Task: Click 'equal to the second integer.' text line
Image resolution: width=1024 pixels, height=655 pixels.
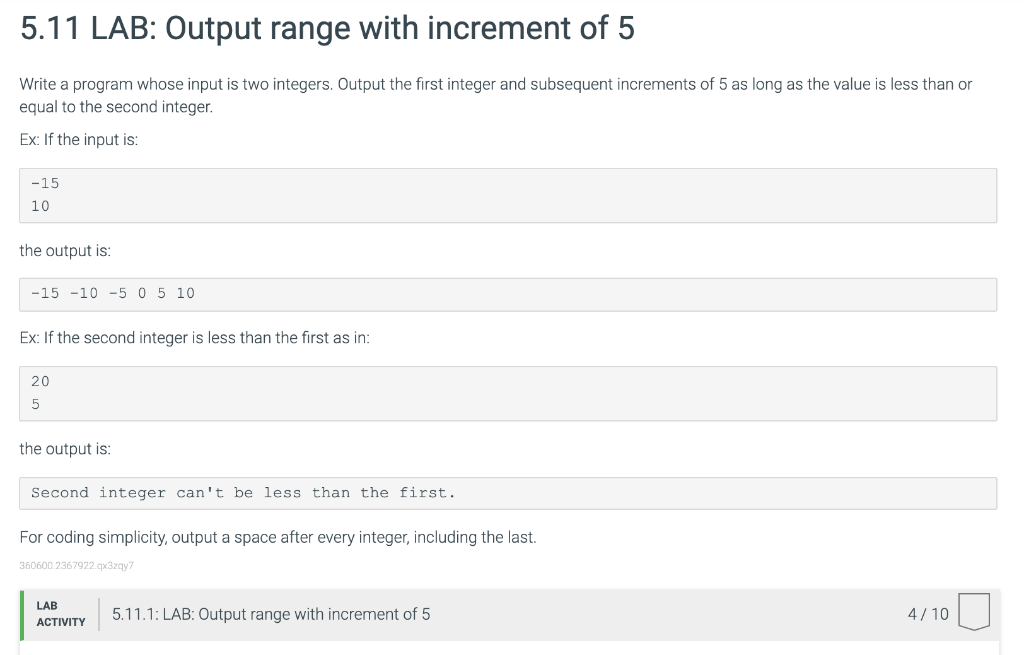Action: coord(115,107)
